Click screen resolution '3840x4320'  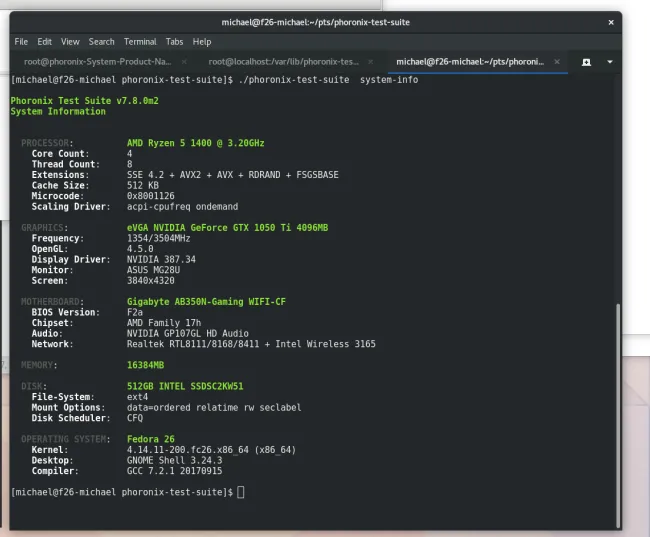click(151, 281)
